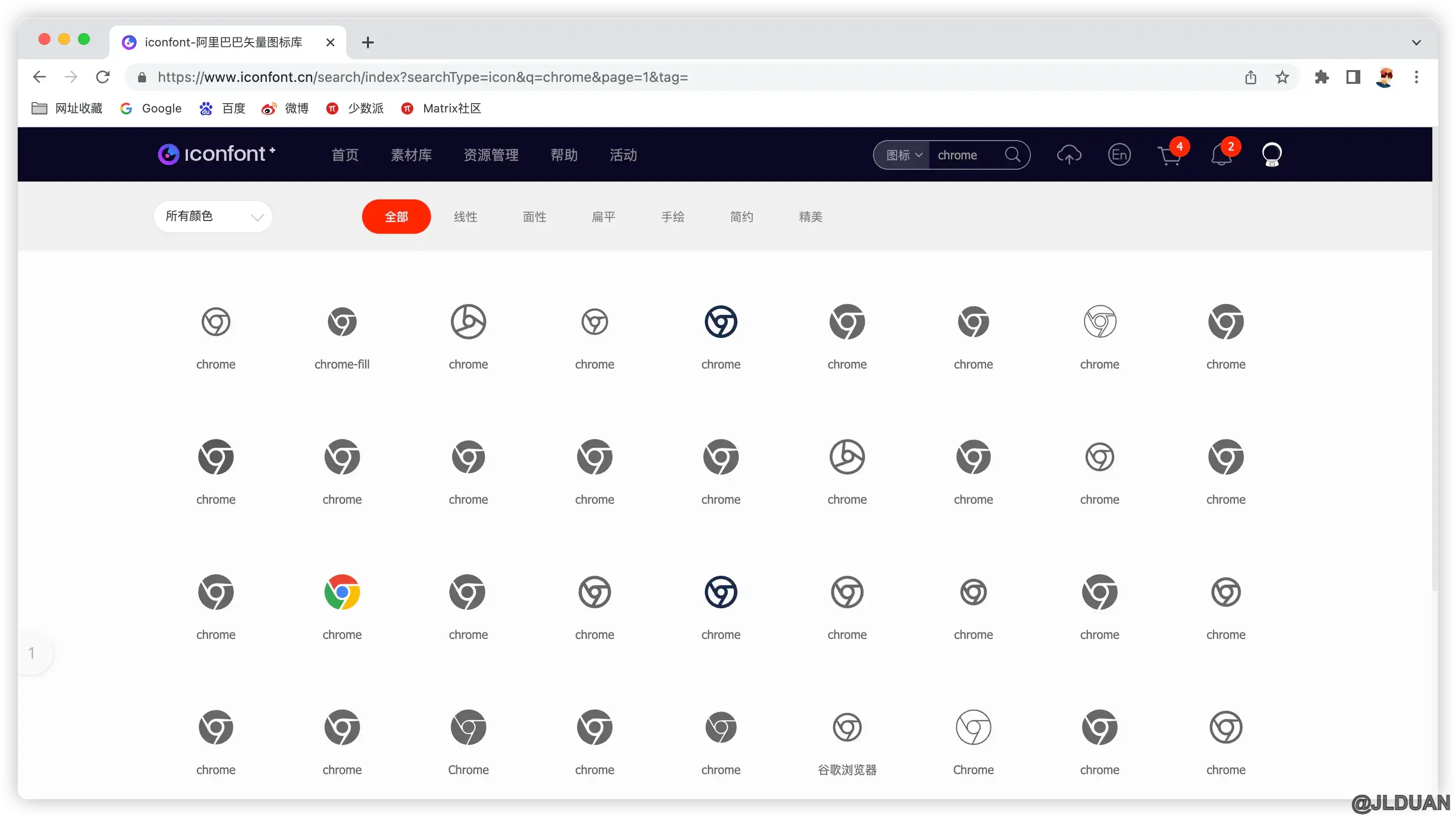Click the shopping cart icon with badge 4
Viewport: 1456px width, 817px height.
(x=1169, y=155)
